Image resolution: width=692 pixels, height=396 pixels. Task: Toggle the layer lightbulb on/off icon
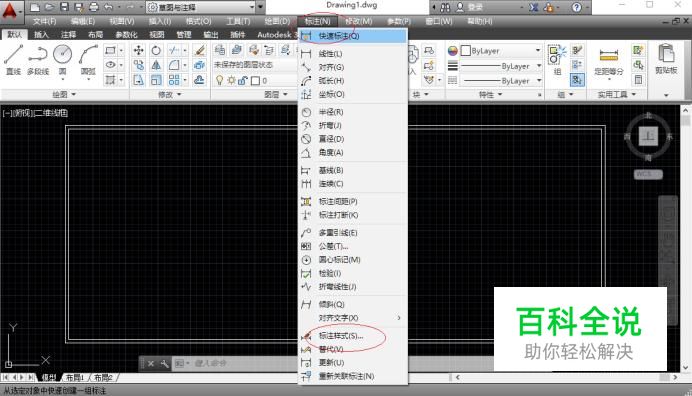coord(219,80)
